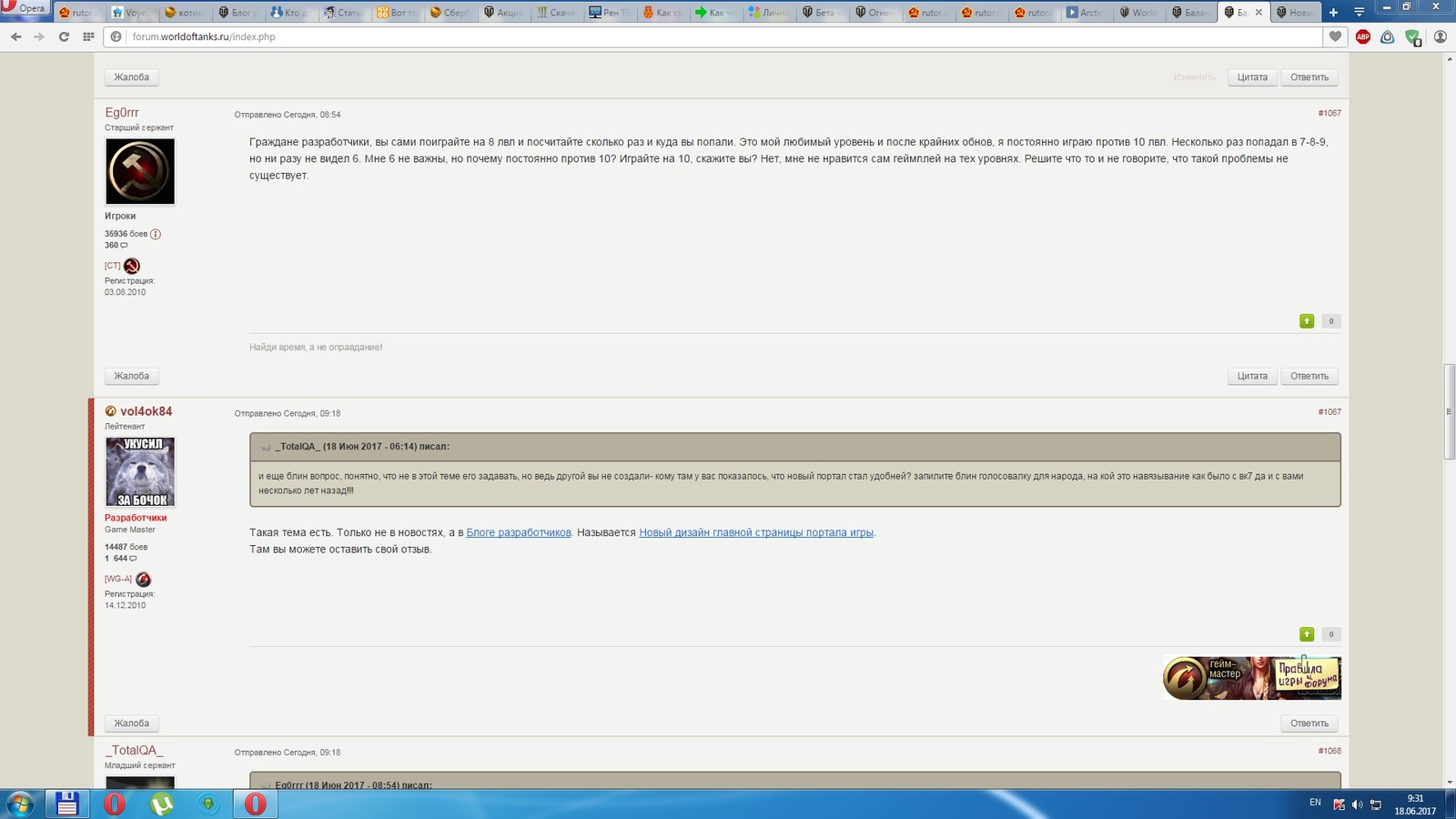
Task: Switch to the Arctic browser tab
Action: tap(1085, 13)
